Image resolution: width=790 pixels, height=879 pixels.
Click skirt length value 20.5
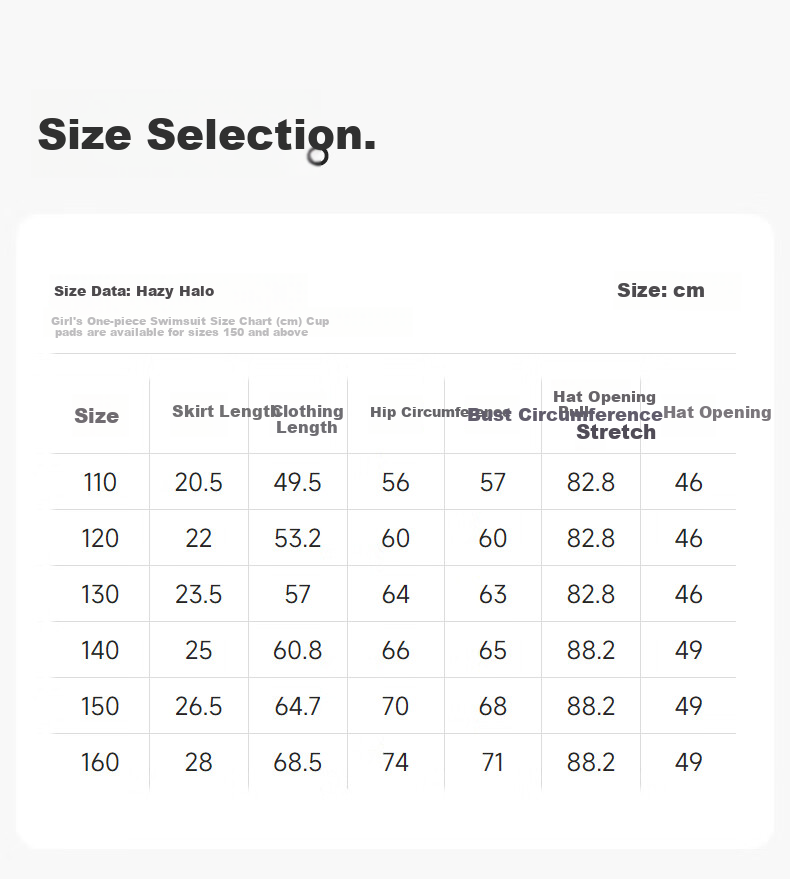pyautogui.click(x=198, y=482)
